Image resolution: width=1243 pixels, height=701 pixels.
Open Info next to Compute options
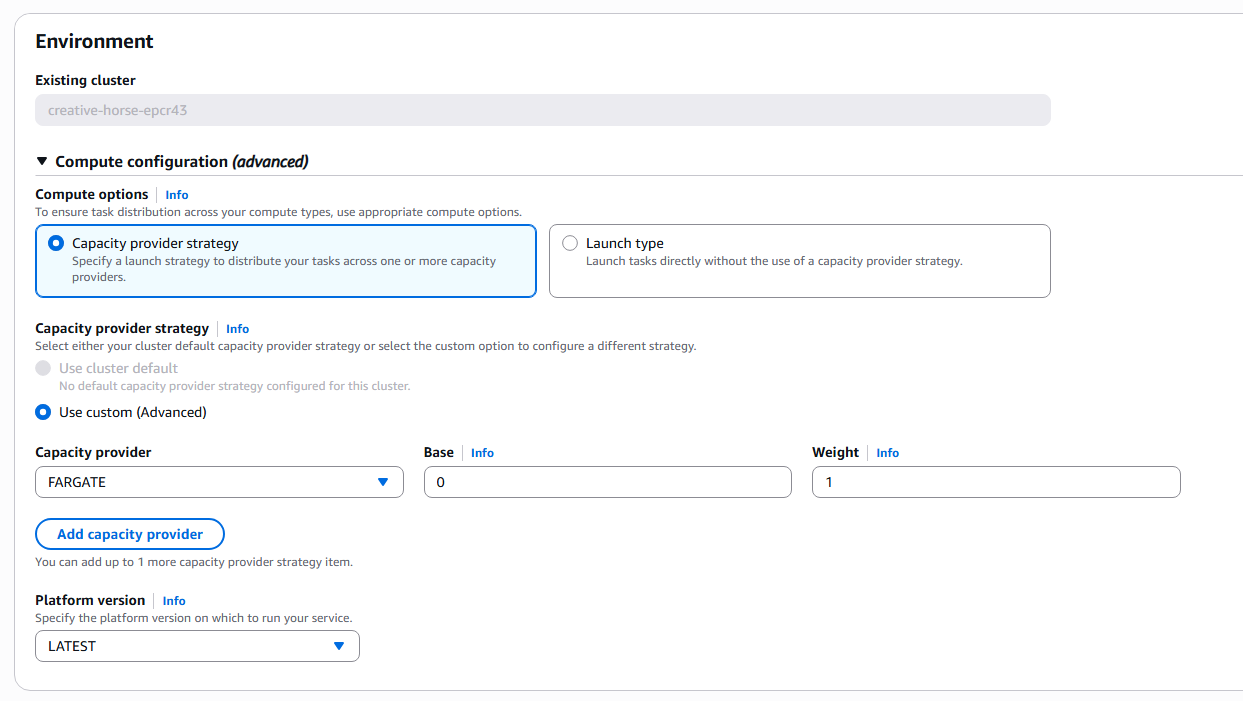(x=177, y=195)
